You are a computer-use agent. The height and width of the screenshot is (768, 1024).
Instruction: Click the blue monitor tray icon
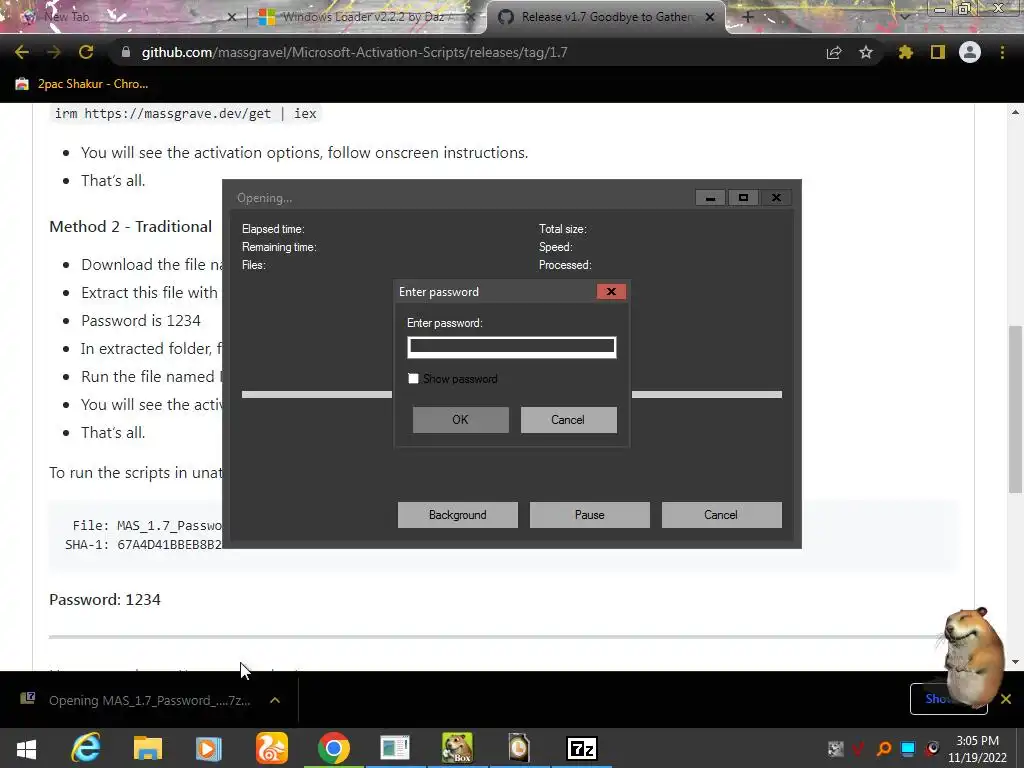(x=908, y=748)
